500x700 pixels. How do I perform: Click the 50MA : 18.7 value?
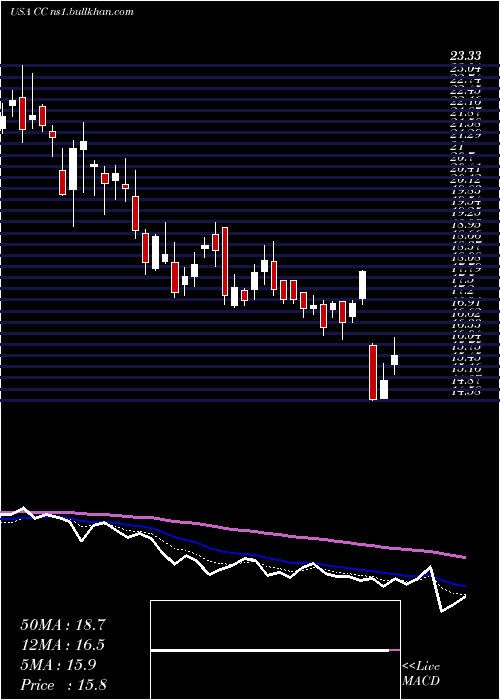click(63, 625)
